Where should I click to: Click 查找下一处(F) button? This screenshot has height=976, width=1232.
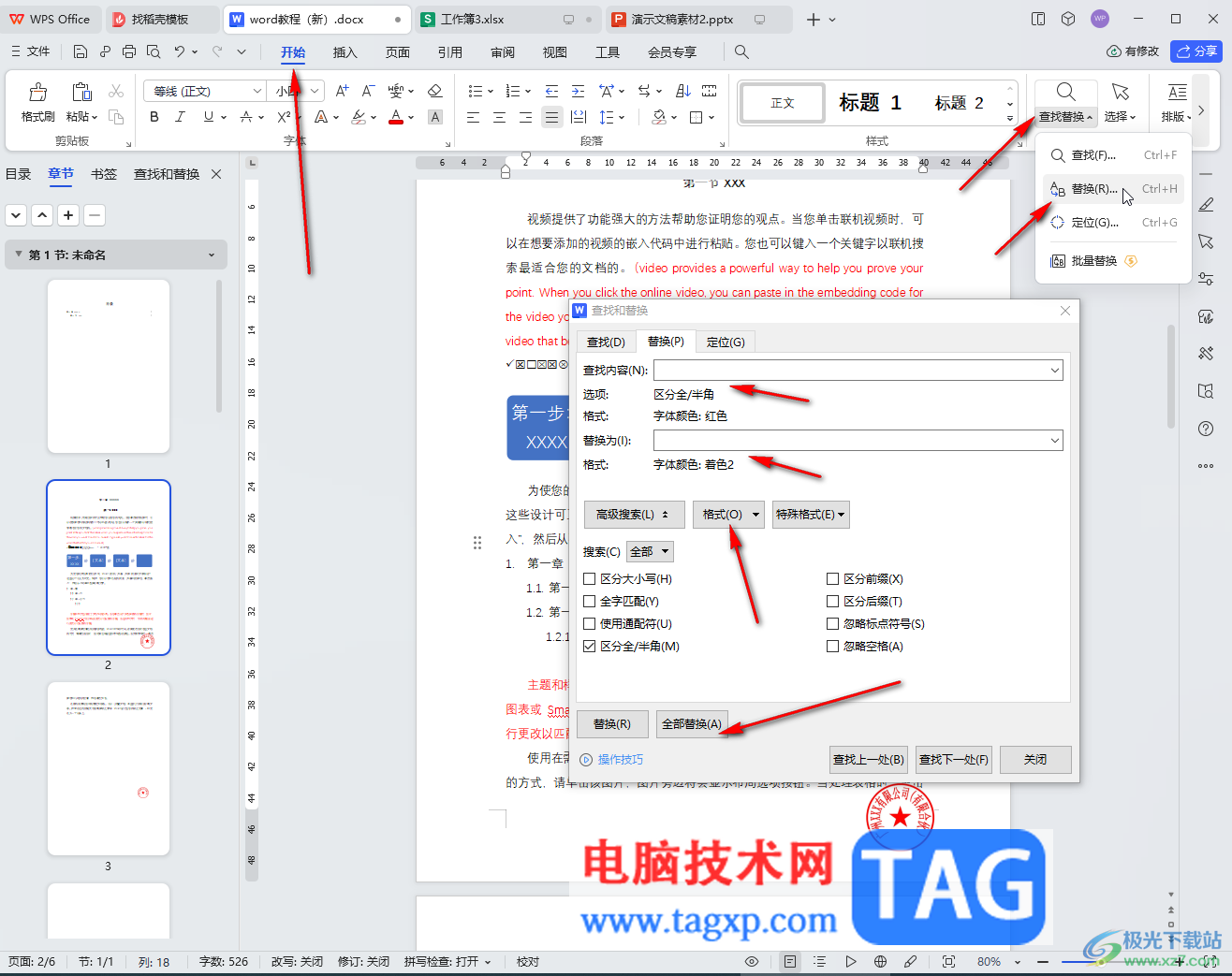(954, 760)
